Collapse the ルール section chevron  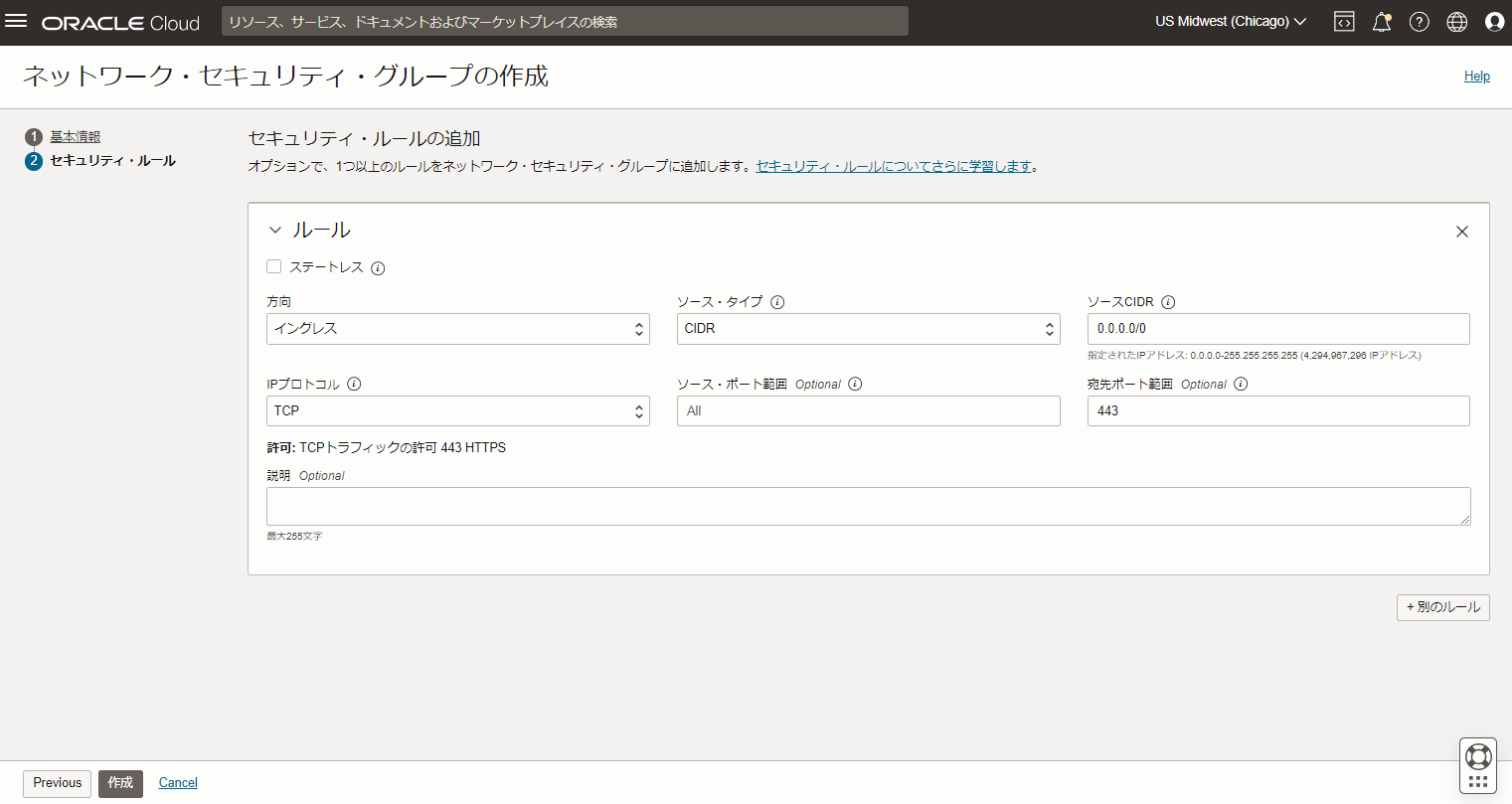click(x=275, y=231)
